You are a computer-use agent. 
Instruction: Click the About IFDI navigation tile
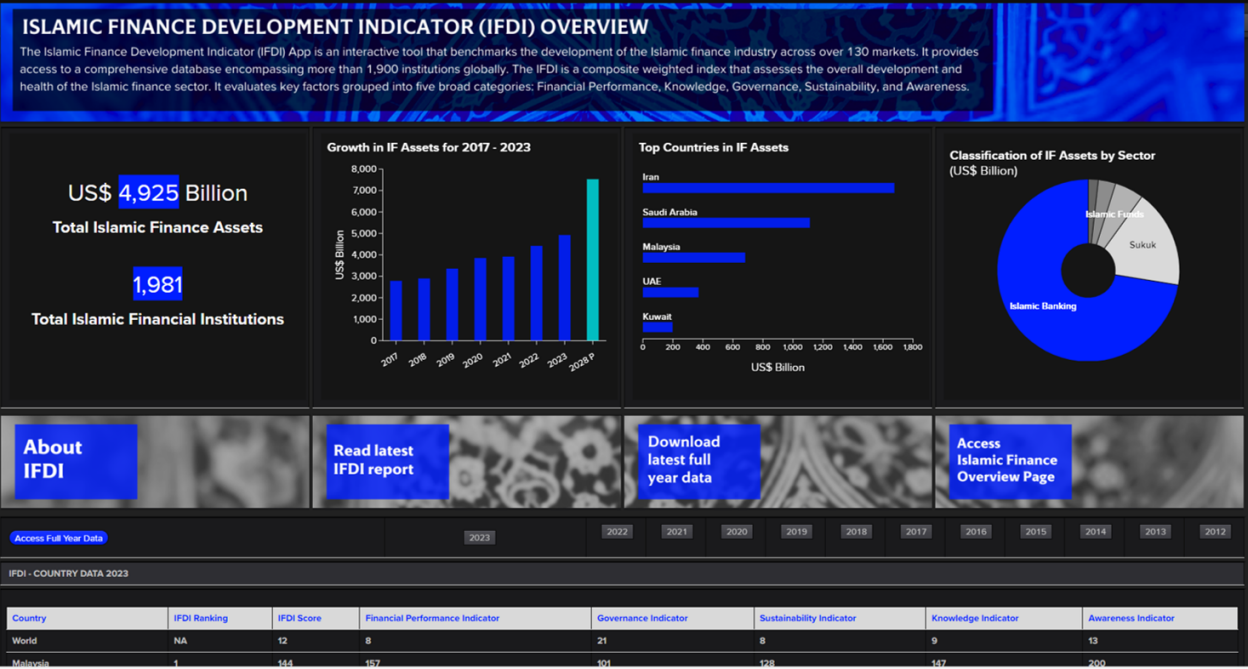click(x=75, y=461)
